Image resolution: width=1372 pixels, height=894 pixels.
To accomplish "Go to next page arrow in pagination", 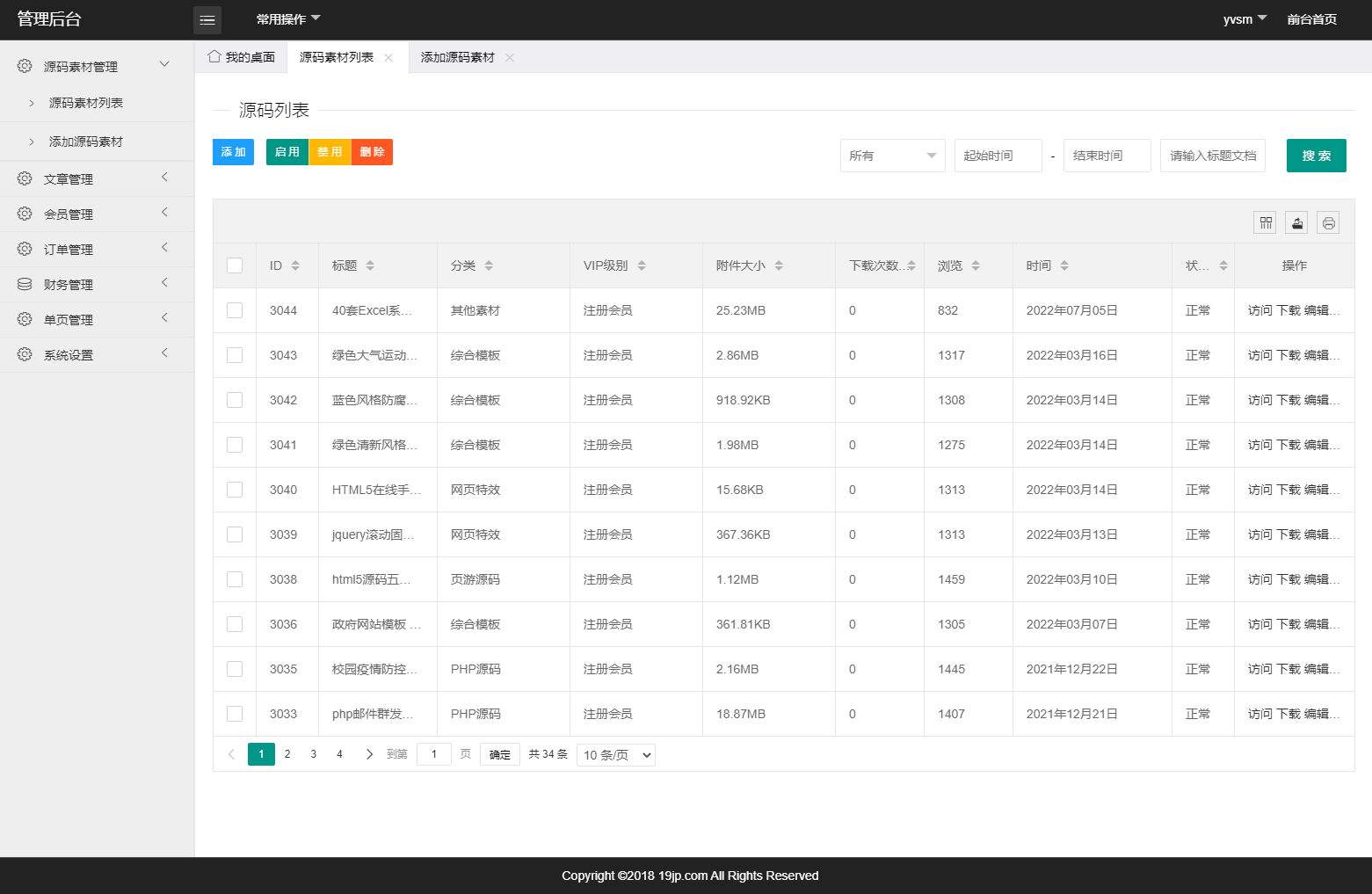I will coord(369,754).
